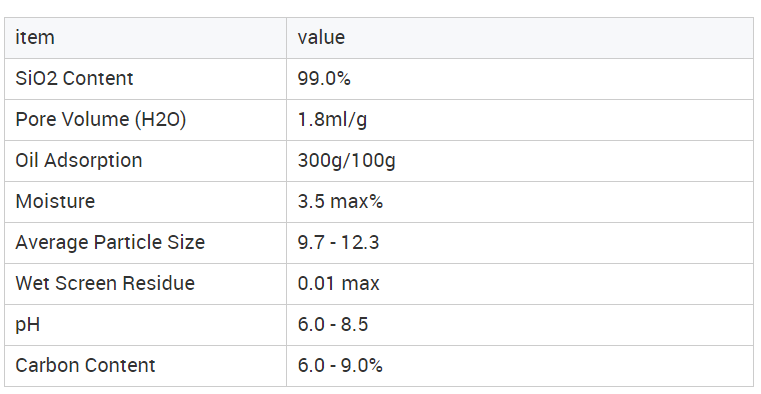The height and width of the screenshot is (394, 761).
Task: Click the Carbon Content label
Action: [85, 365]
